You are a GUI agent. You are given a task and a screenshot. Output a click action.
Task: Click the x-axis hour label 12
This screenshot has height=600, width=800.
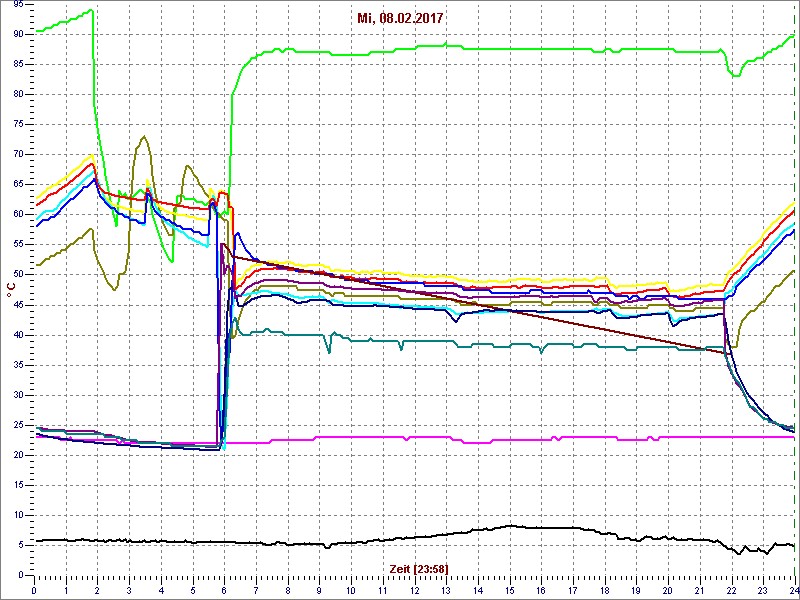pyautogui.click(x=415, y=590)
